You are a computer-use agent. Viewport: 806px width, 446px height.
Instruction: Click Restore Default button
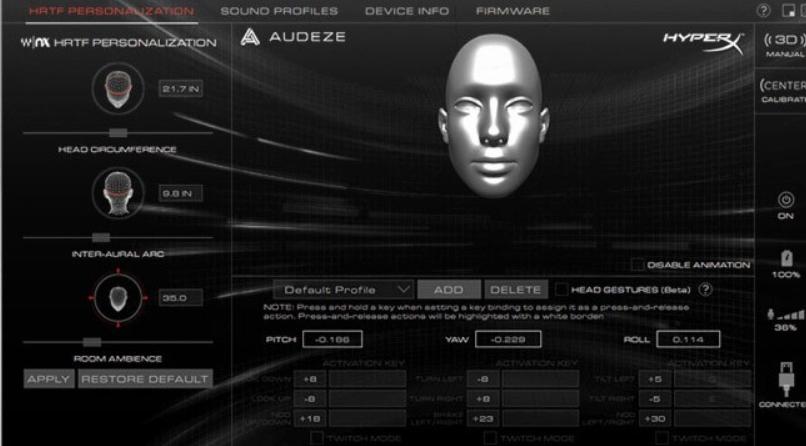click(145, 379)
